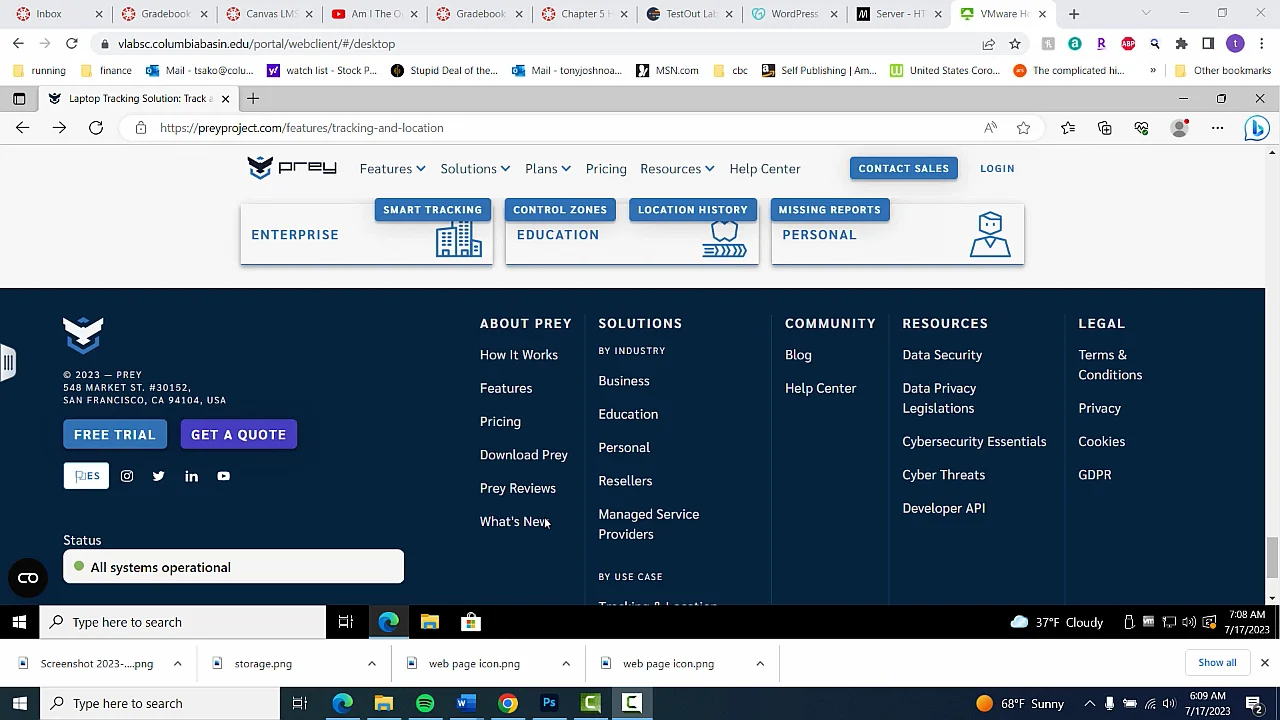Expand the Features dropdown in Prey navigation

392,169
